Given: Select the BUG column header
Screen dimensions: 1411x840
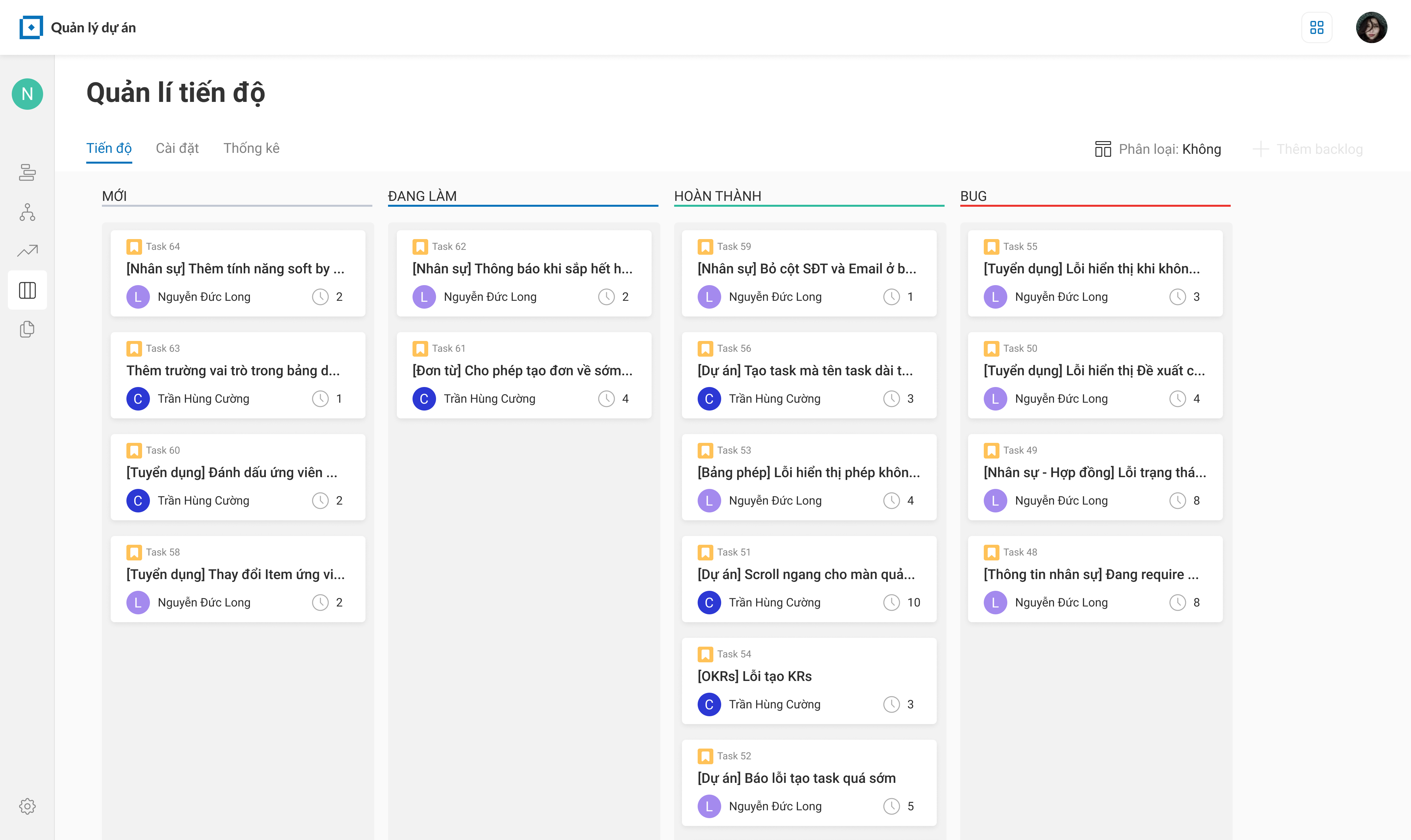Looking at the screenshot, I should [973, 196].
